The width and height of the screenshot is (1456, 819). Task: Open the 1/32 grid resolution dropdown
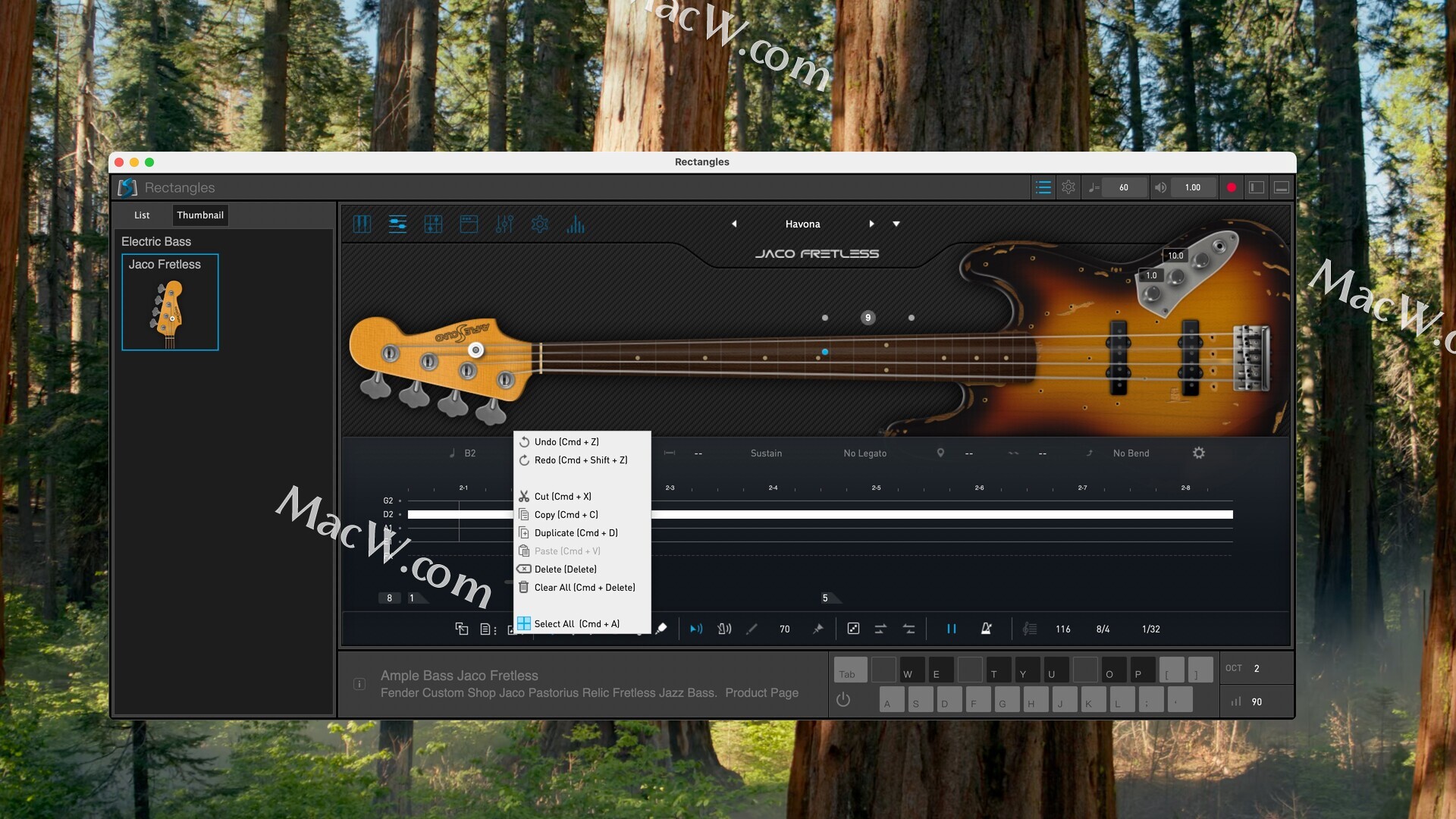tap(1151, 629)
